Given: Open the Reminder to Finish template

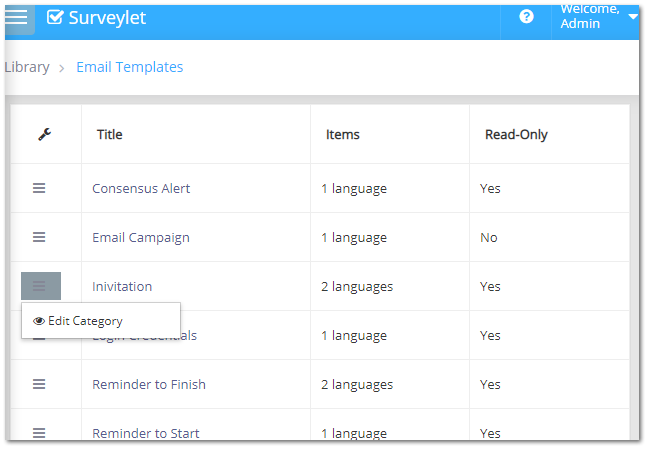Looking at the screenshot, I should pyautogui.click(x=149, y=385).
